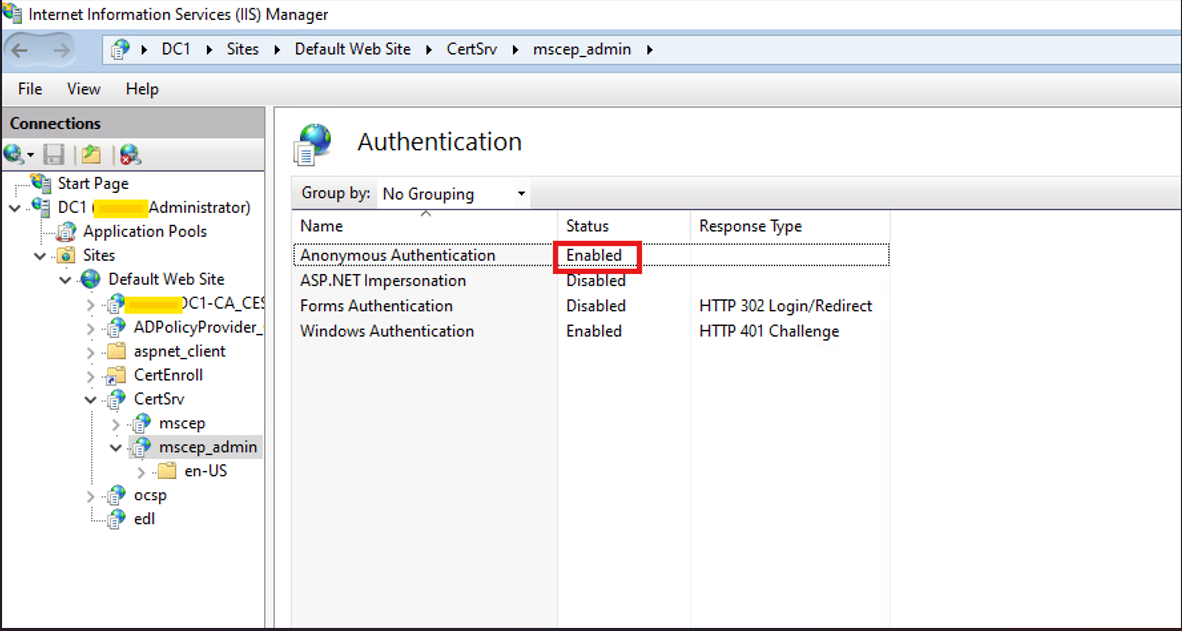This screenshot has height=631, width=1182.
Task: Select the ocsp application icon
Action: [117, 495]
